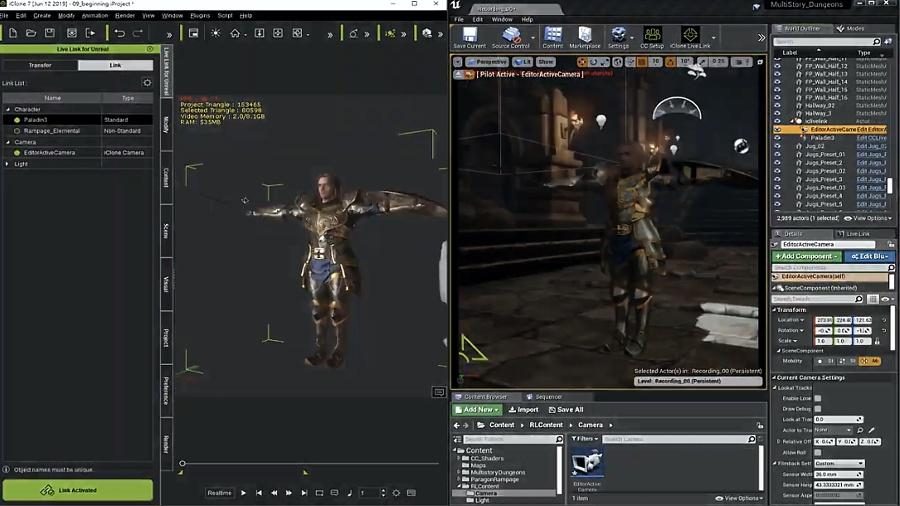Open Link List settings gear icon

point(147,83)
